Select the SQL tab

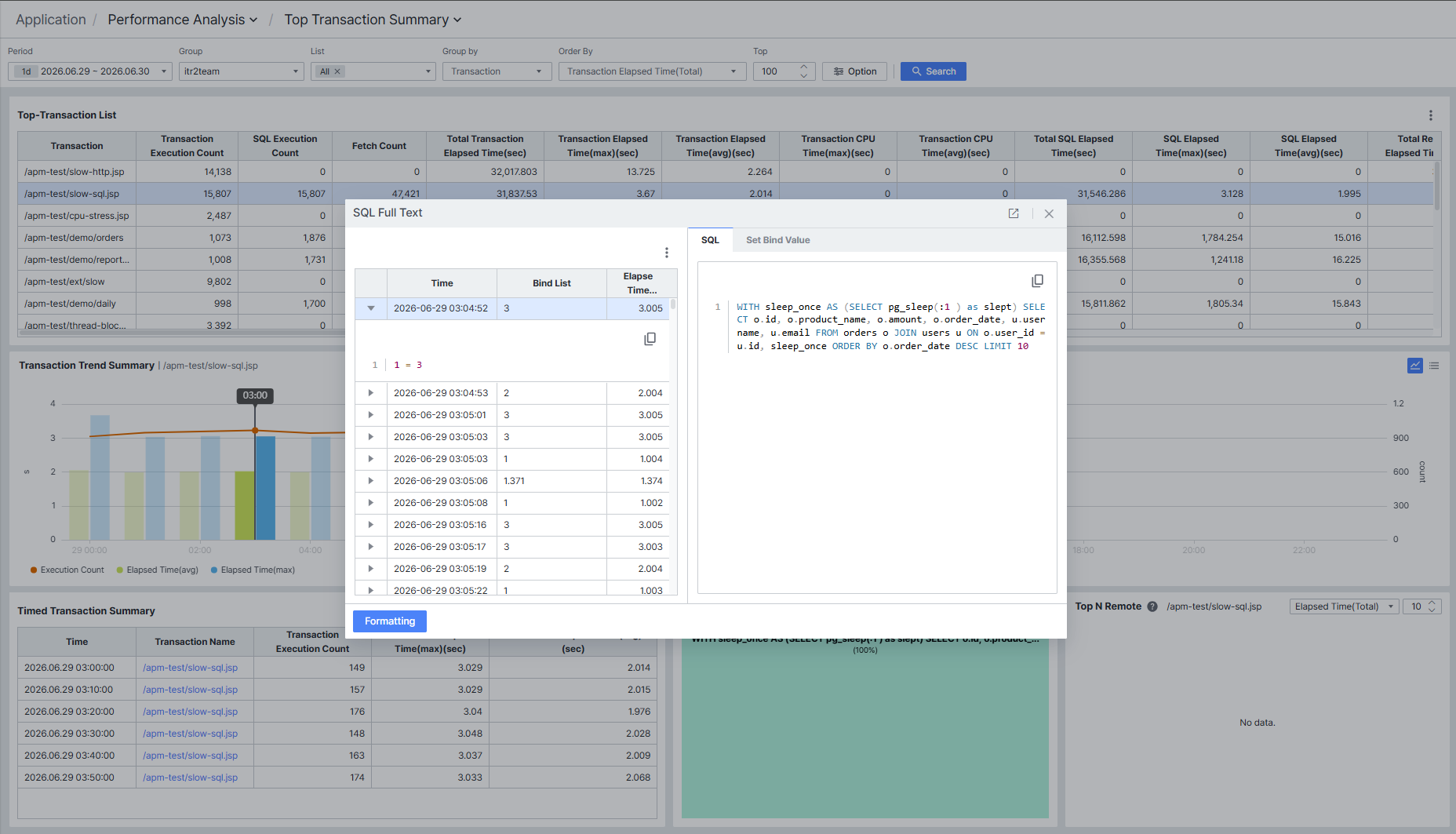pyautogui.click(x=710, y=240)
